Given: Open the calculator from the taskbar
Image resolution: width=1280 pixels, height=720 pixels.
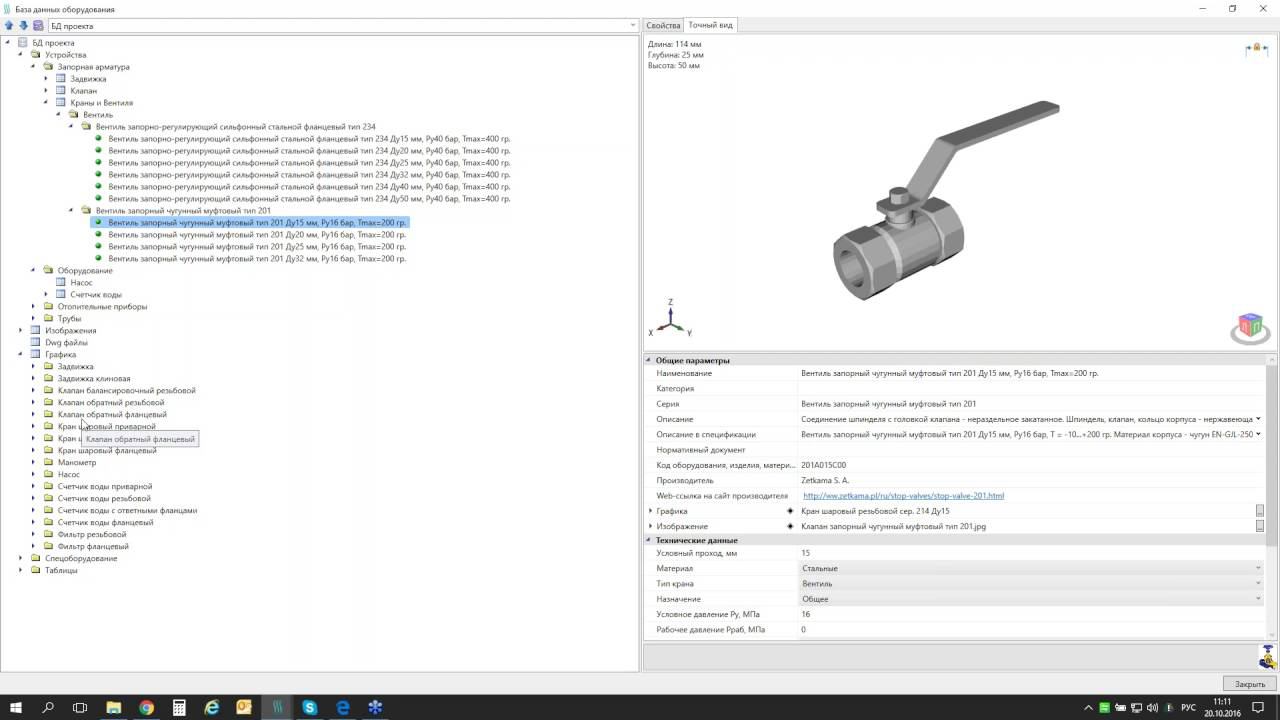Looking at the screenshot, I should 179,707.
